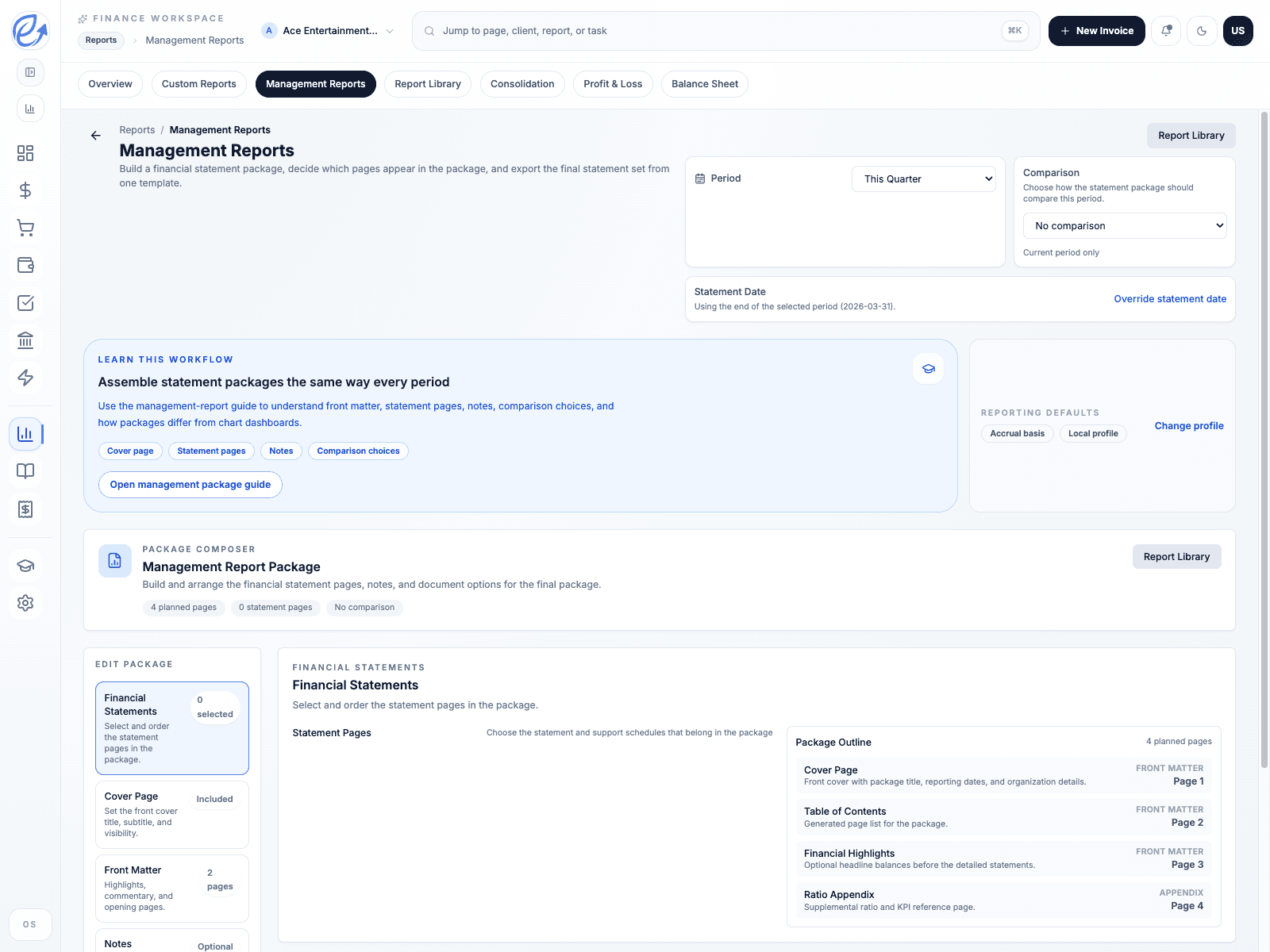Open the Dashboard grid icon in sidebar
This screenshot has height=952, width=1270.
tap(25, 153)
